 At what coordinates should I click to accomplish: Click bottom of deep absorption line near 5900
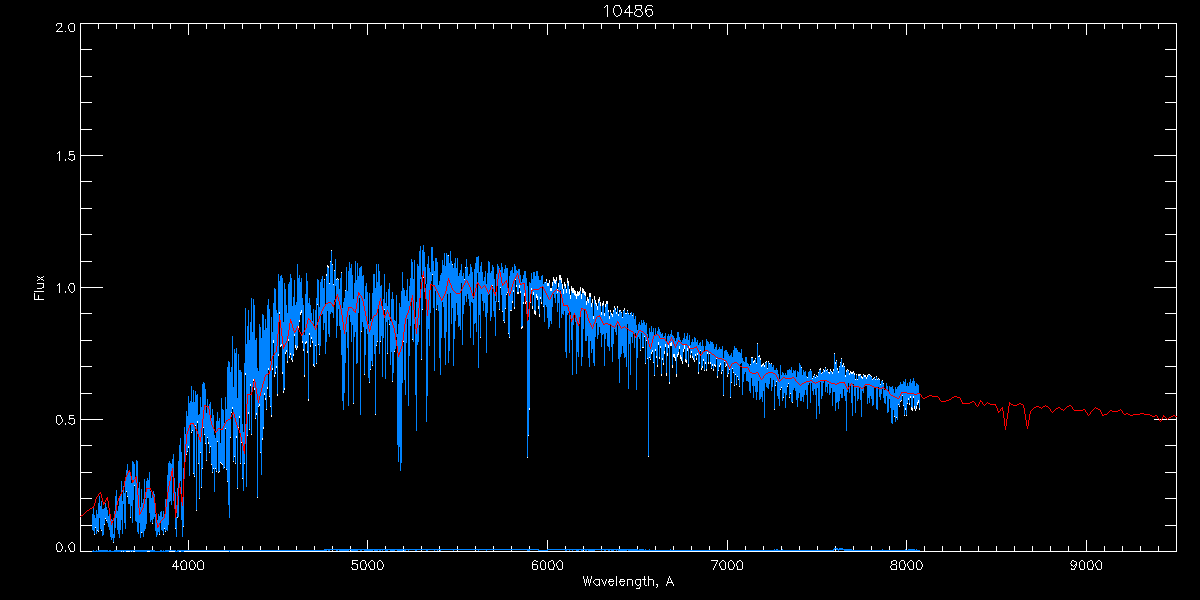528,455
